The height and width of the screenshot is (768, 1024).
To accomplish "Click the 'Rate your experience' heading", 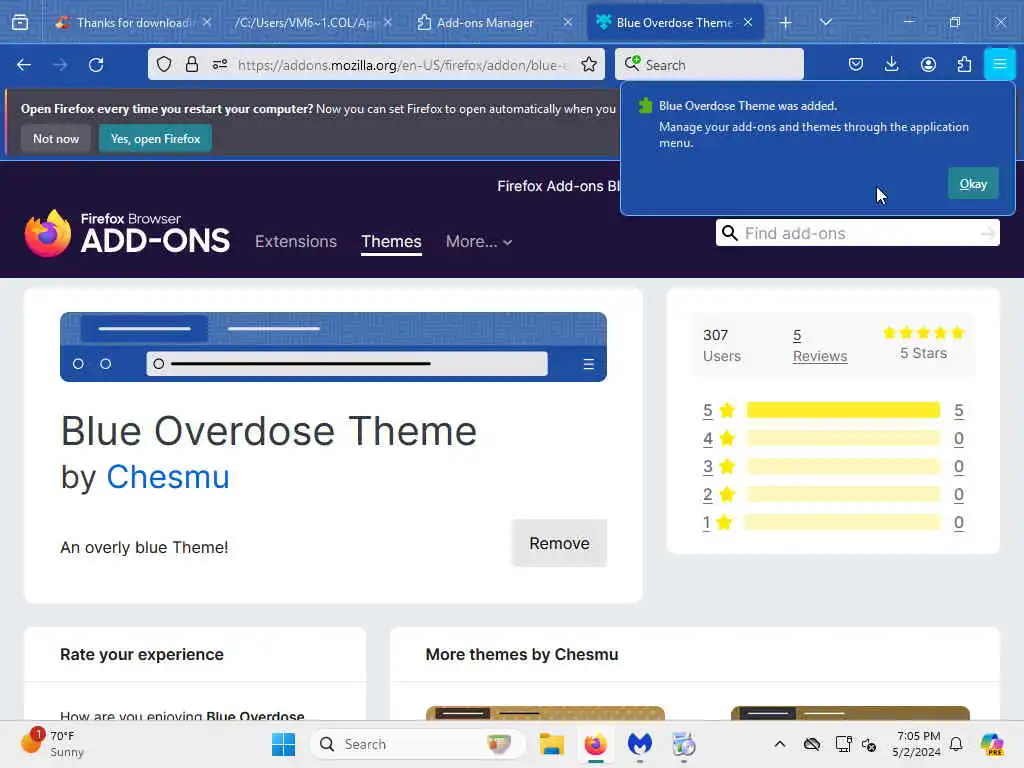I will pos(142,654).
